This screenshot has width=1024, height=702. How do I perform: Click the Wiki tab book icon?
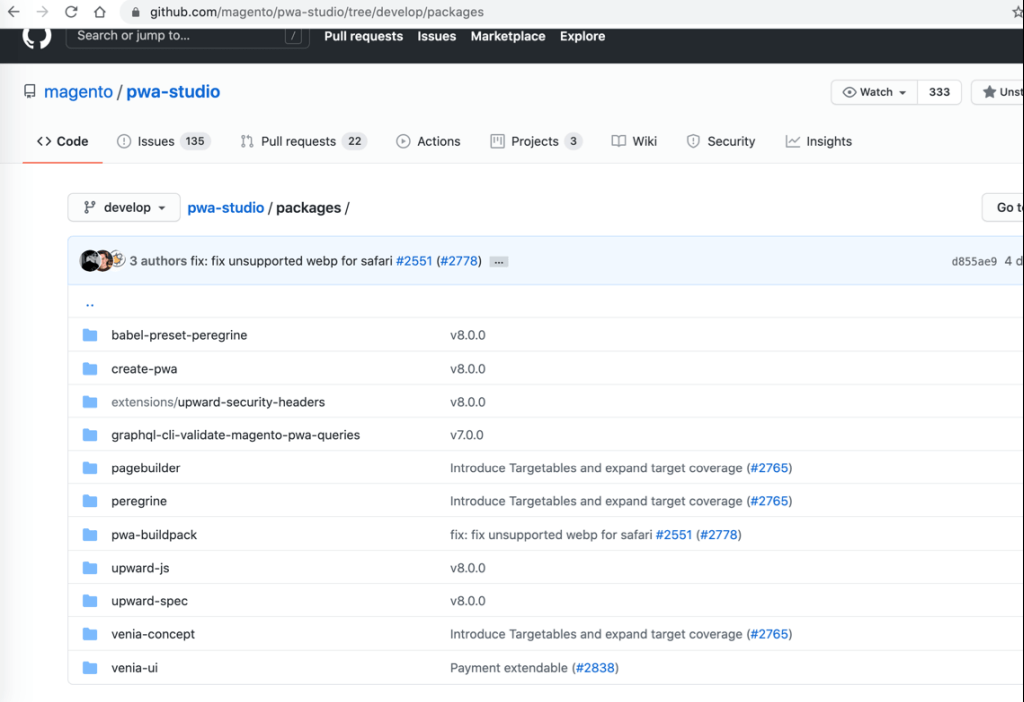coord(618,141)
